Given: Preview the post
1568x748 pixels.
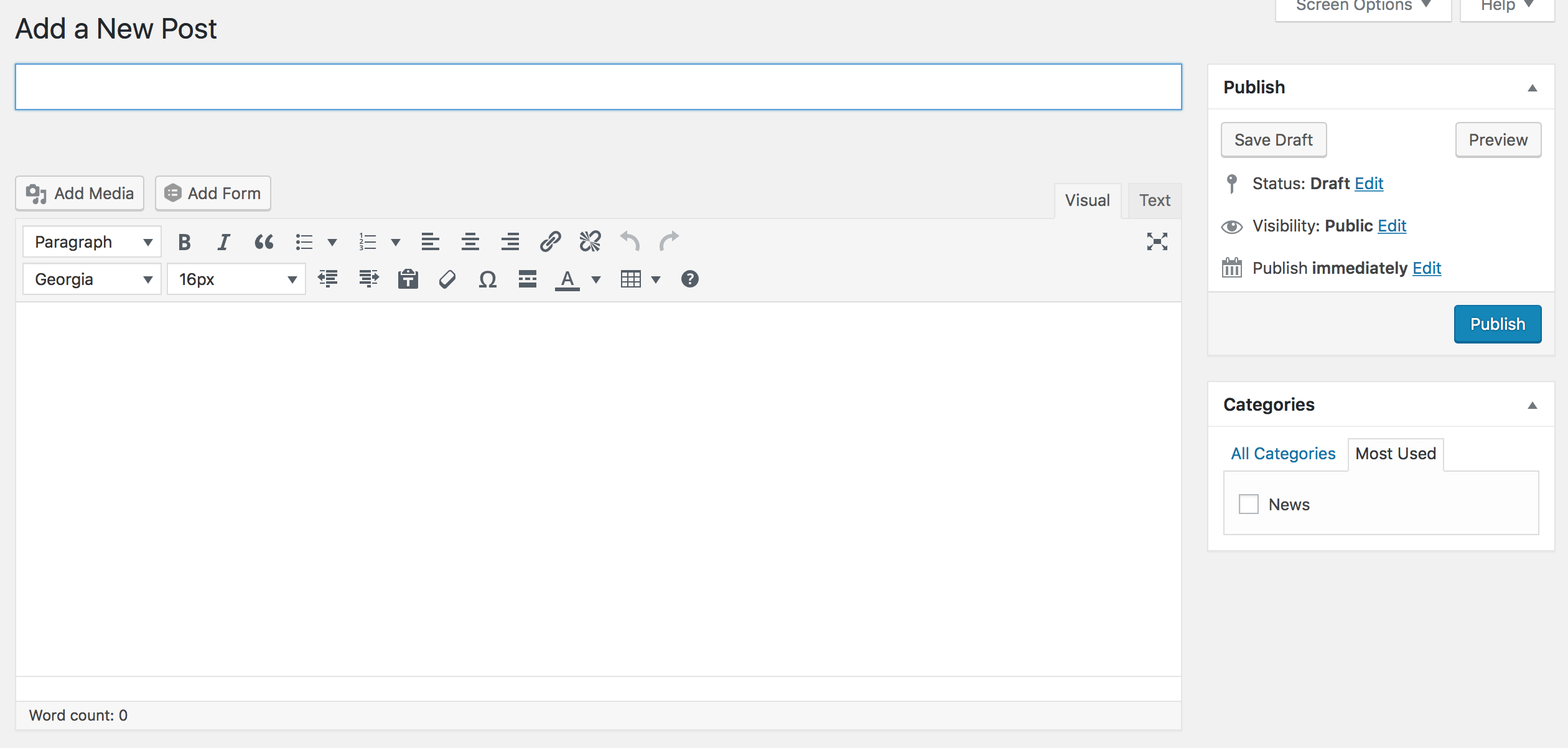Looking at the screenshot, I should click(x=1498, y=140).
